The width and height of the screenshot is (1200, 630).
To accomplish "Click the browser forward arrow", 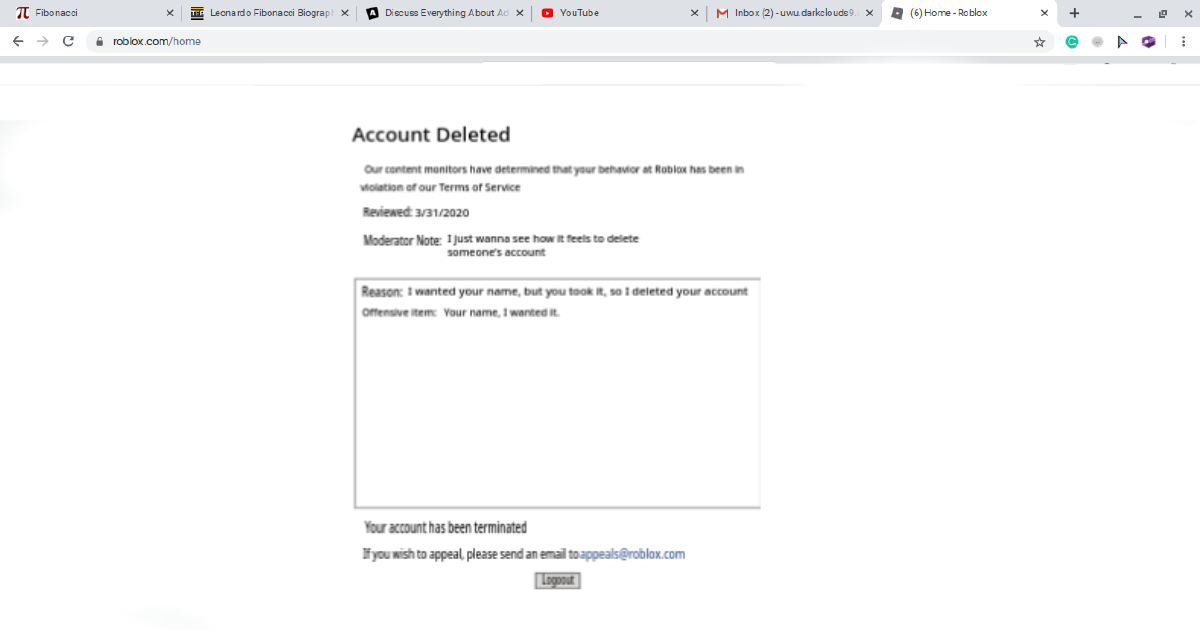I will point(42,41).
